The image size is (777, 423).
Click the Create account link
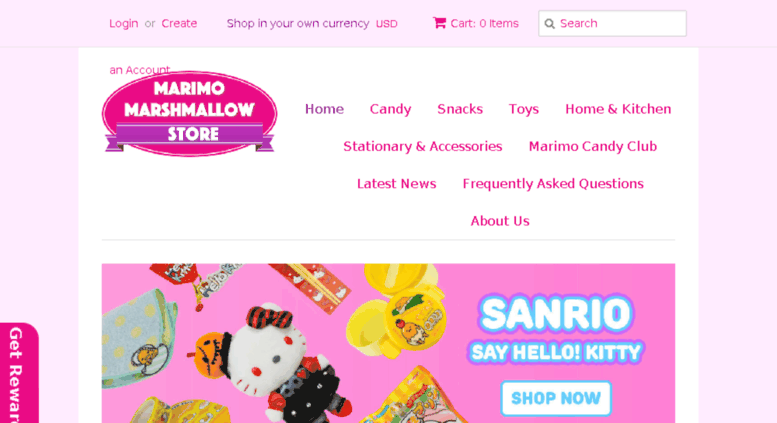pos(179,23)
